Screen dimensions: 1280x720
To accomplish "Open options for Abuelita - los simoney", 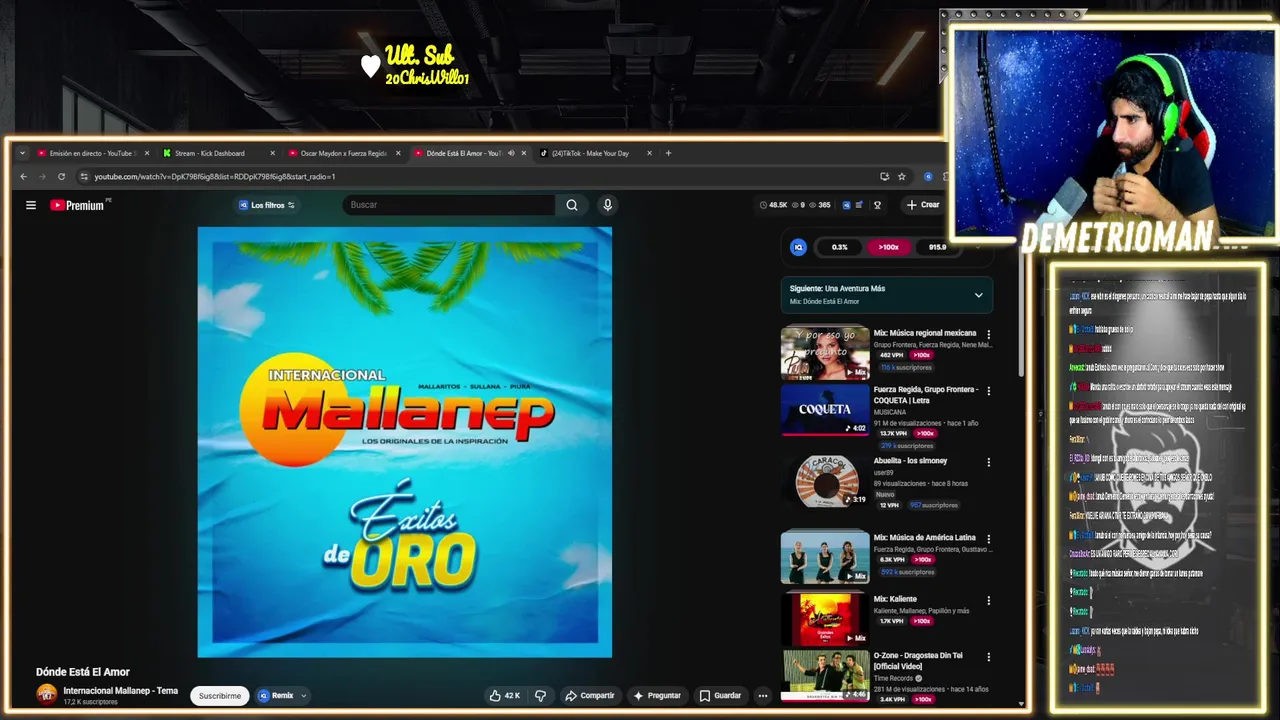I will tap(989, 463).
